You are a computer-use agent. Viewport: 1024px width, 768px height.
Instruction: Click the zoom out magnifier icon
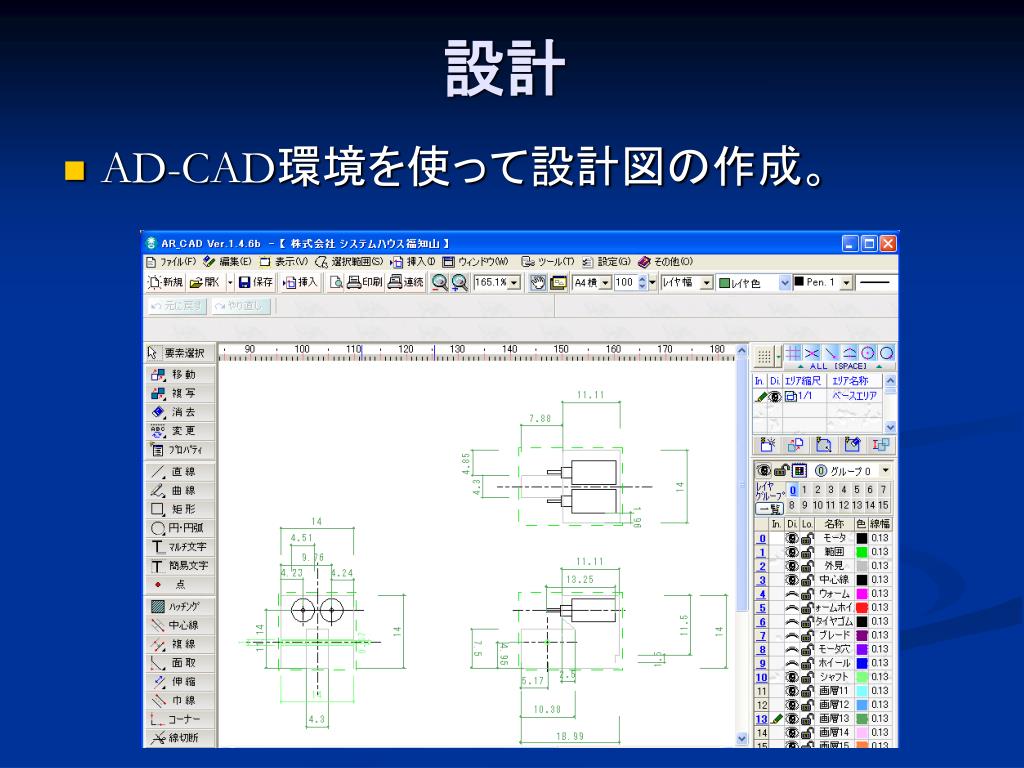(440, 283)
